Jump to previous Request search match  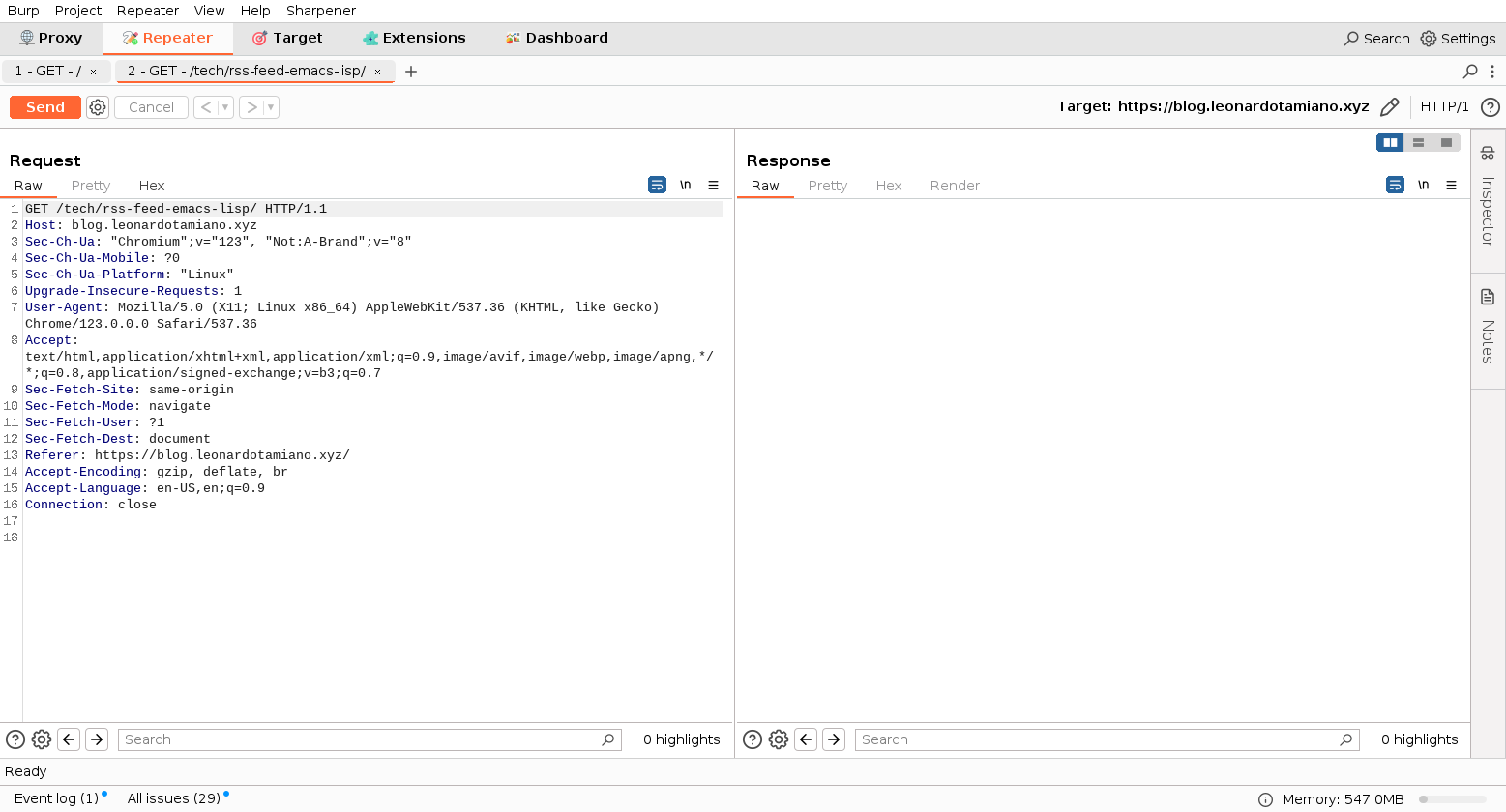coord(69,739)
